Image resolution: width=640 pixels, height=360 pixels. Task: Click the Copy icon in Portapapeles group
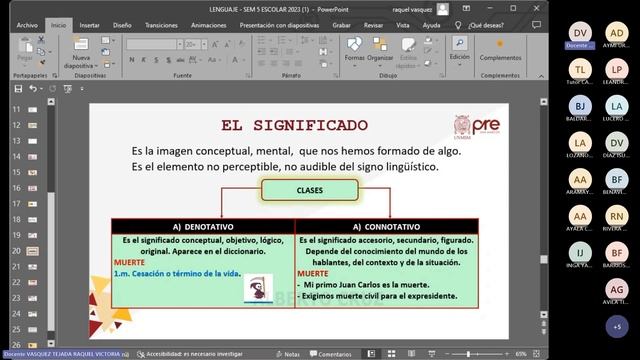41,51
